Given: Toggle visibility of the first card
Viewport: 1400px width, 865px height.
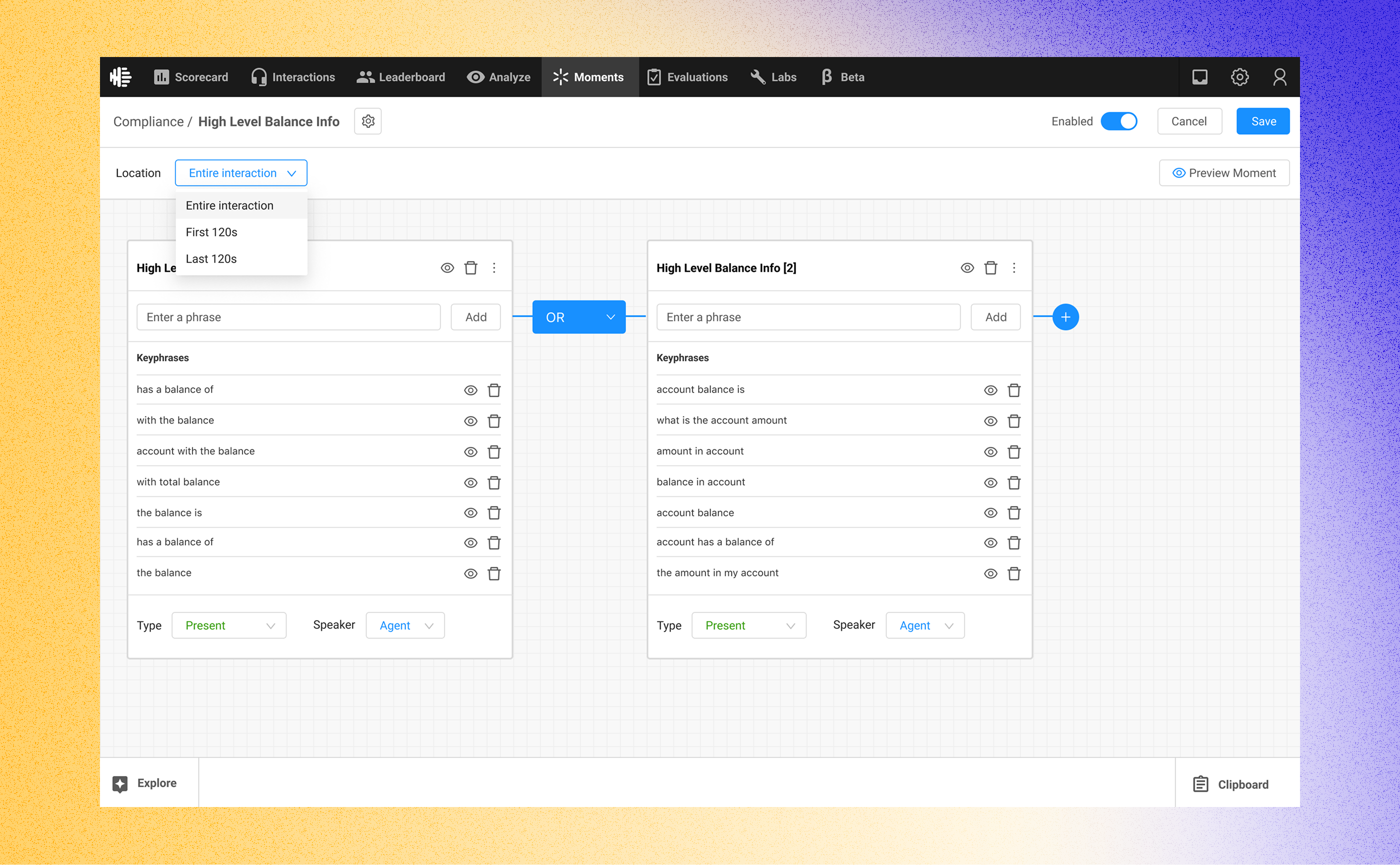Looking at the screenshot, I should tap(447, 267).
